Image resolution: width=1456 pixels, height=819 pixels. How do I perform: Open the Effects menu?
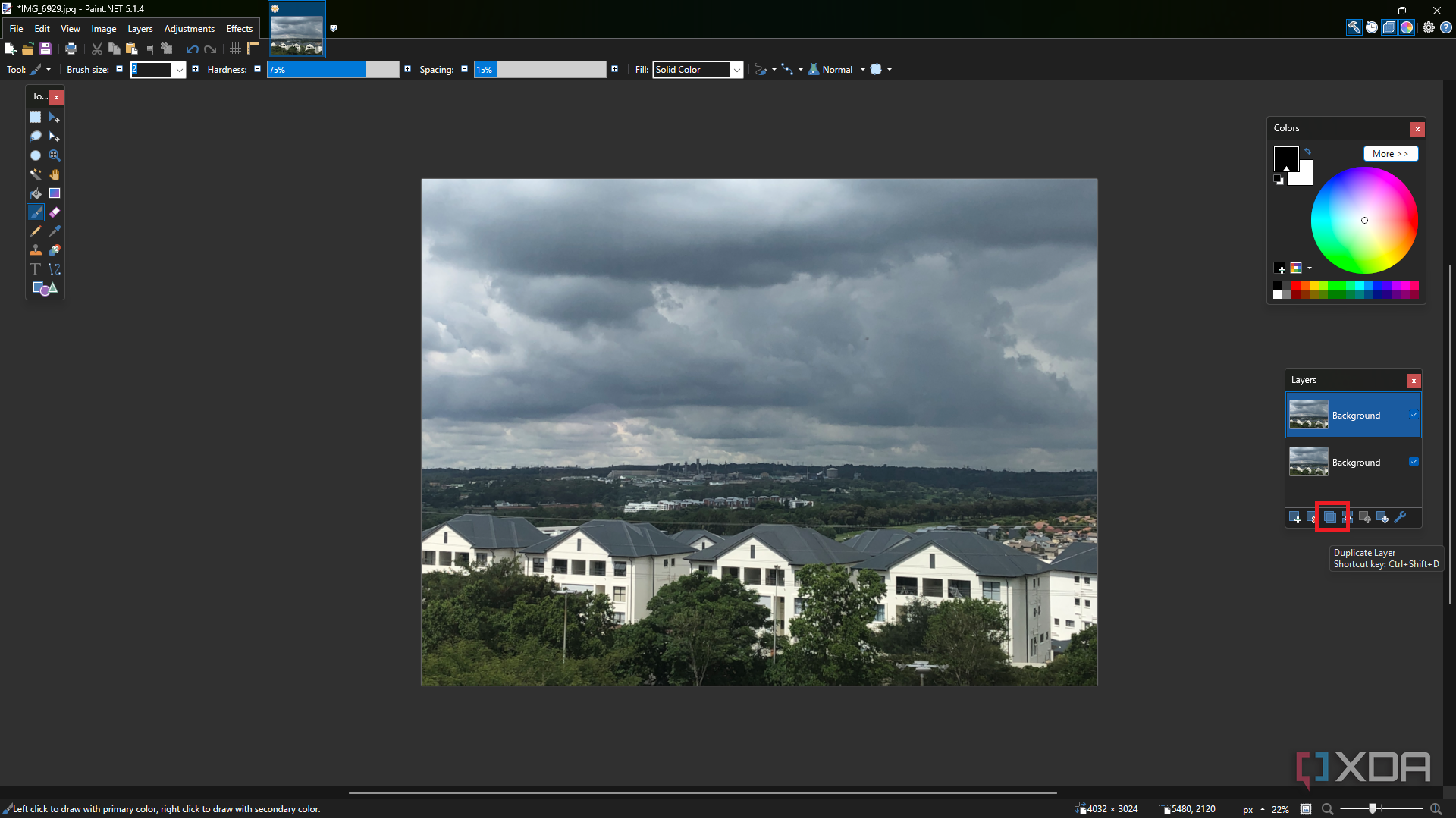tap(240, 29)
